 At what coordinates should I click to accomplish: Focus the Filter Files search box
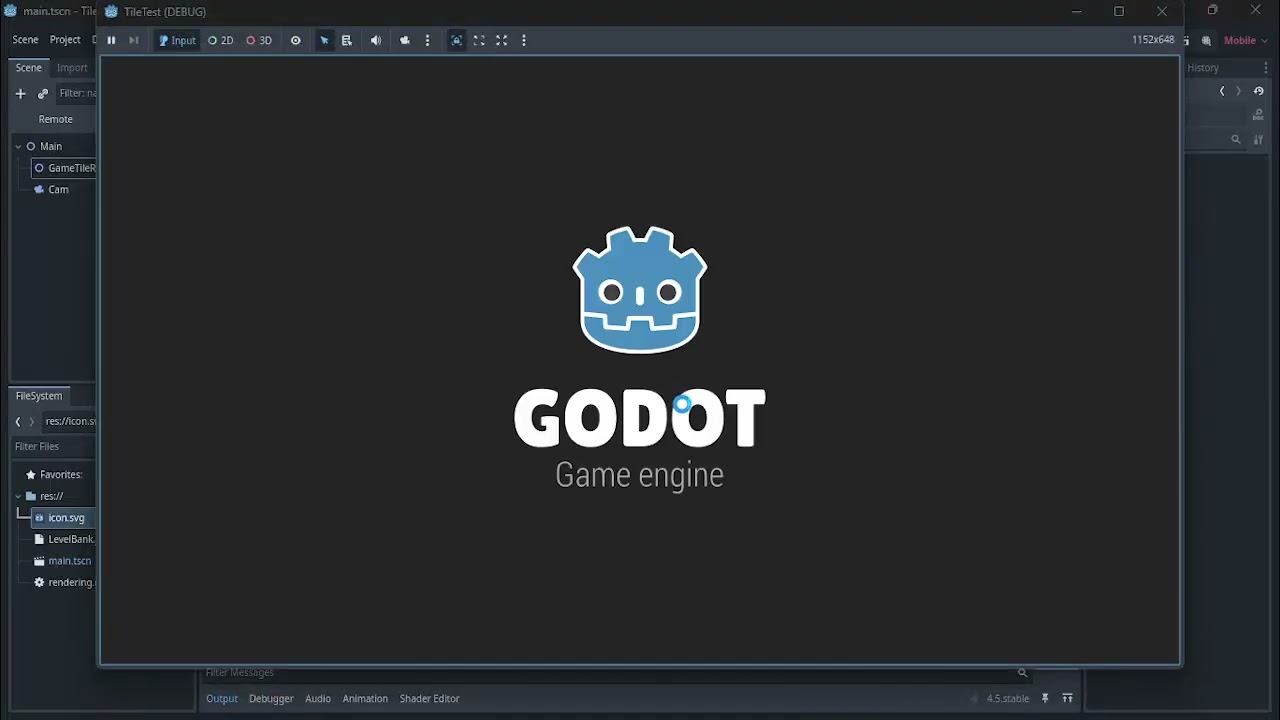point(54,447)
